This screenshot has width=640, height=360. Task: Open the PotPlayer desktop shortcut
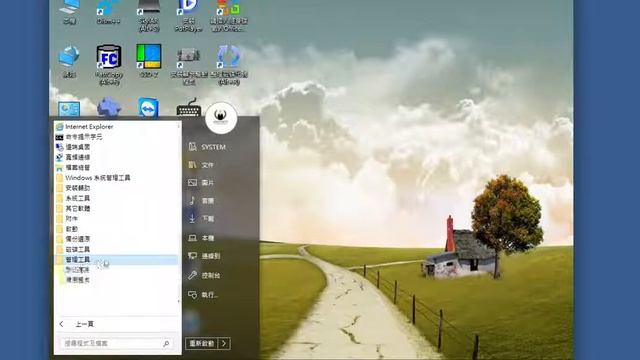pos(188,16)
